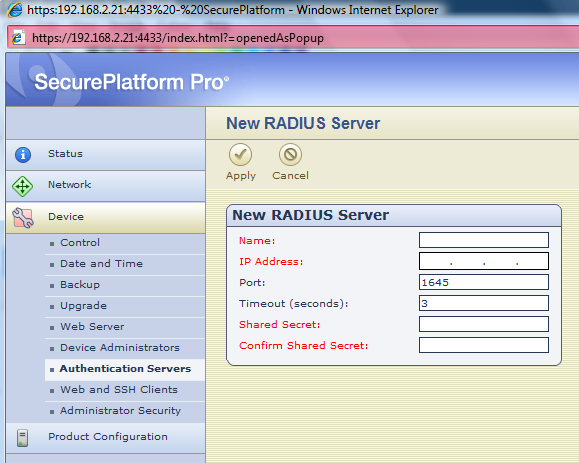
Task: Click the 'New RADIUS Server' page heading
Action: pyautogui.click(x=303, y=123)
